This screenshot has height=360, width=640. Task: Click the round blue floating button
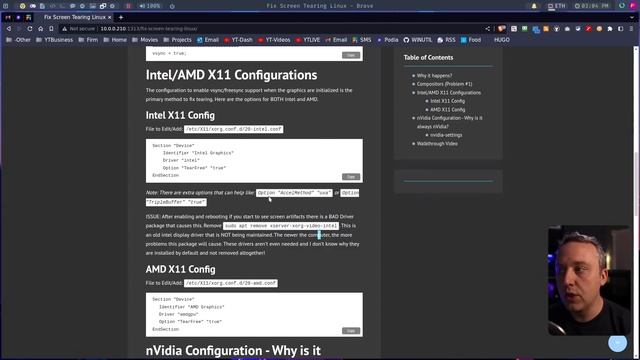click(618, 343)
